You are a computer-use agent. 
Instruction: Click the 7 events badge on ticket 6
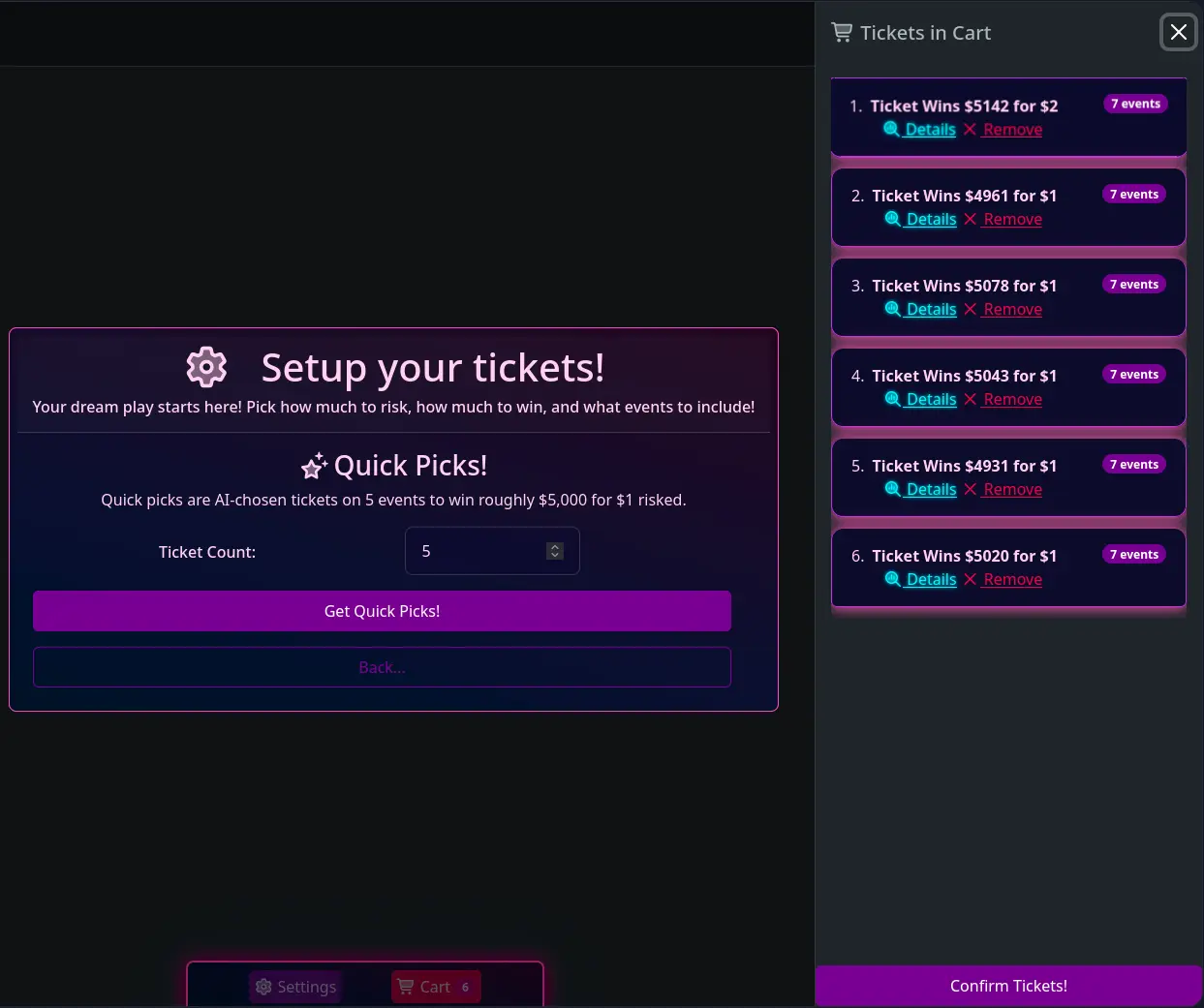pos(1134,555)
